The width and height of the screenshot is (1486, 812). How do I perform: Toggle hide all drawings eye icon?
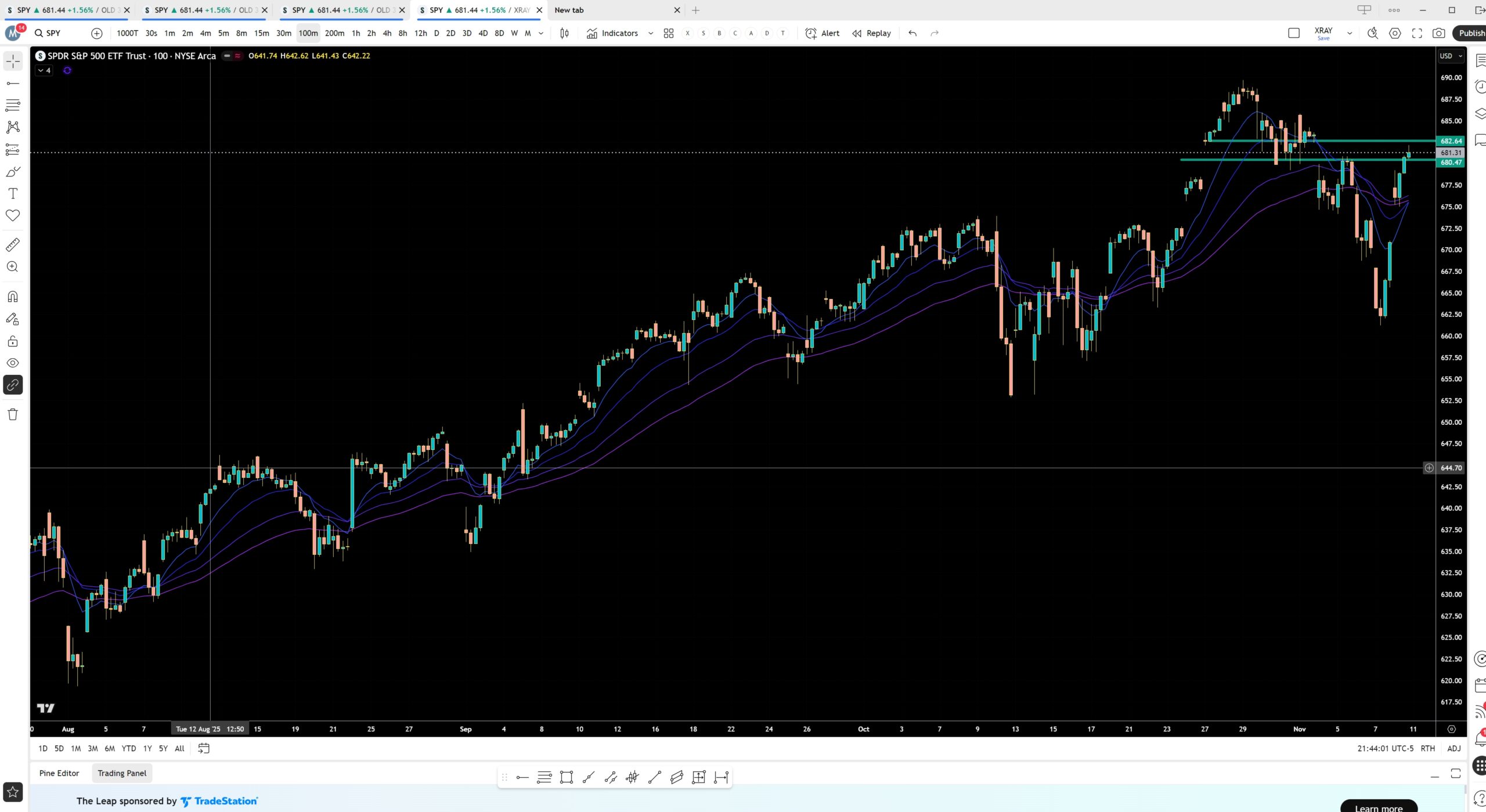point(13,363)
